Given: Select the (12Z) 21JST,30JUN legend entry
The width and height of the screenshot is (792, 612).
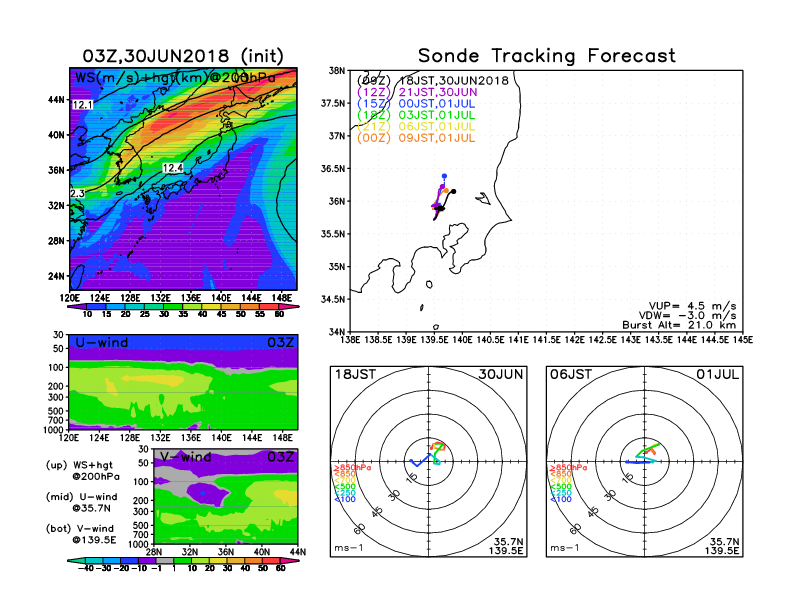Looking at the screenshot, I should (x=417, y=92).
